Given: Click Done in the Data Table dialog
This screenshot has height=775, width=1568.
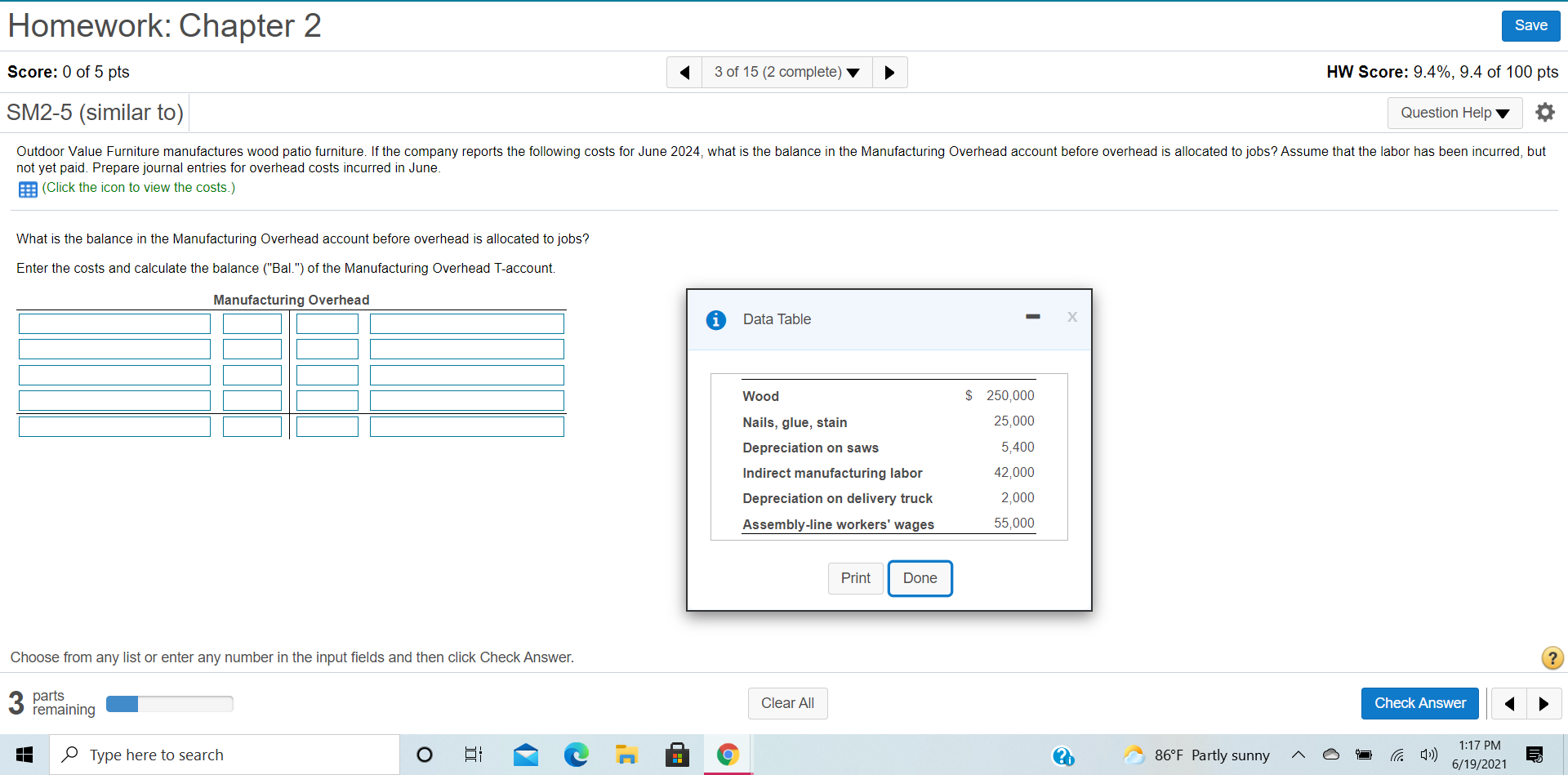Looking at the screenshot, I should pos(920,578).
